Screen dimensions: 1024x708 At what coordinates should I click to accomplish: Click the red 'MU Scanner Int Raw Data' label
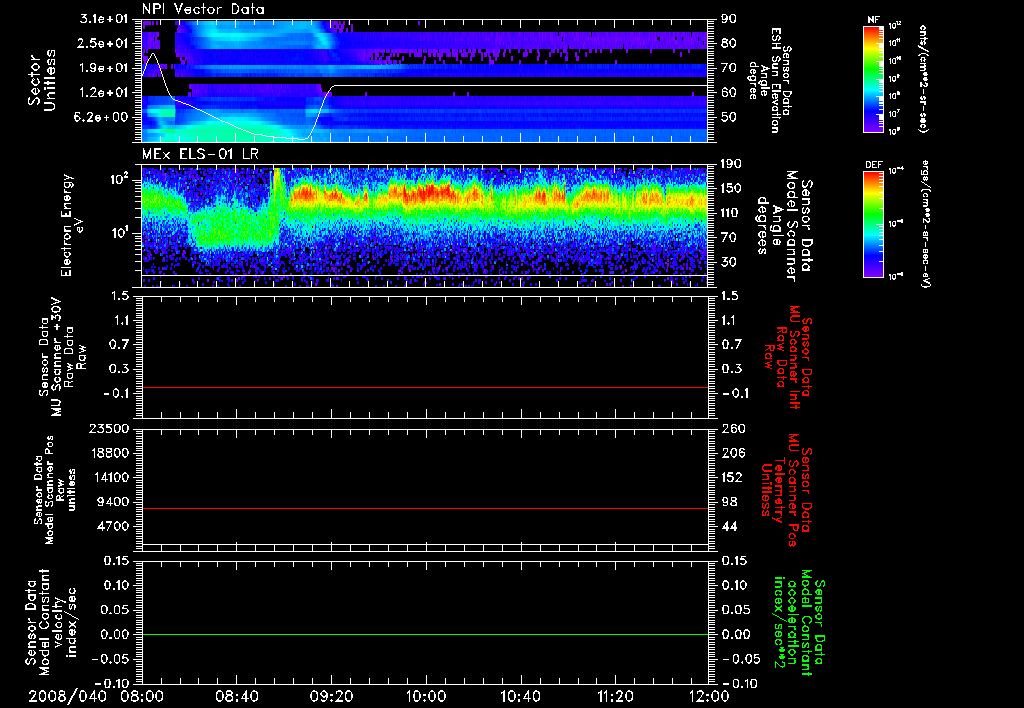point(788,358)
